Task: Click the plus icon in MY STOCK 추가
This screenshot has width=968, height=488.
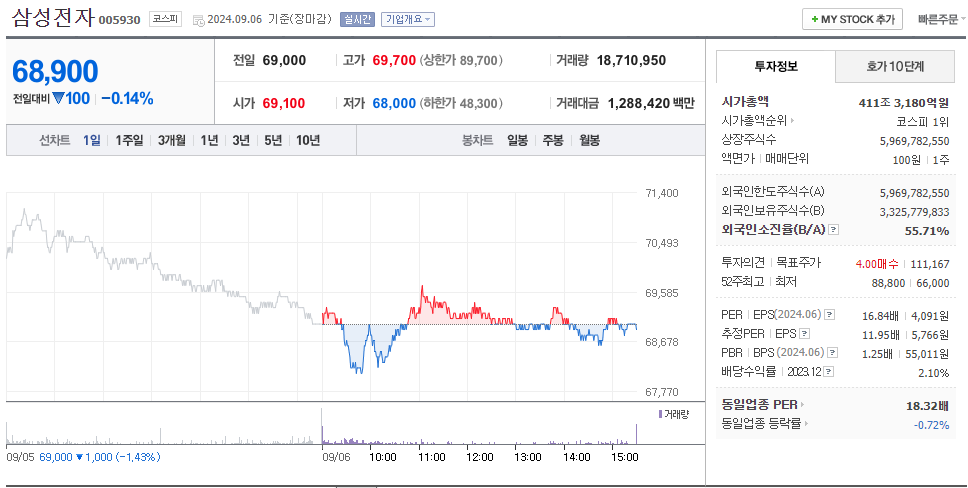Action: coord(815,20)
